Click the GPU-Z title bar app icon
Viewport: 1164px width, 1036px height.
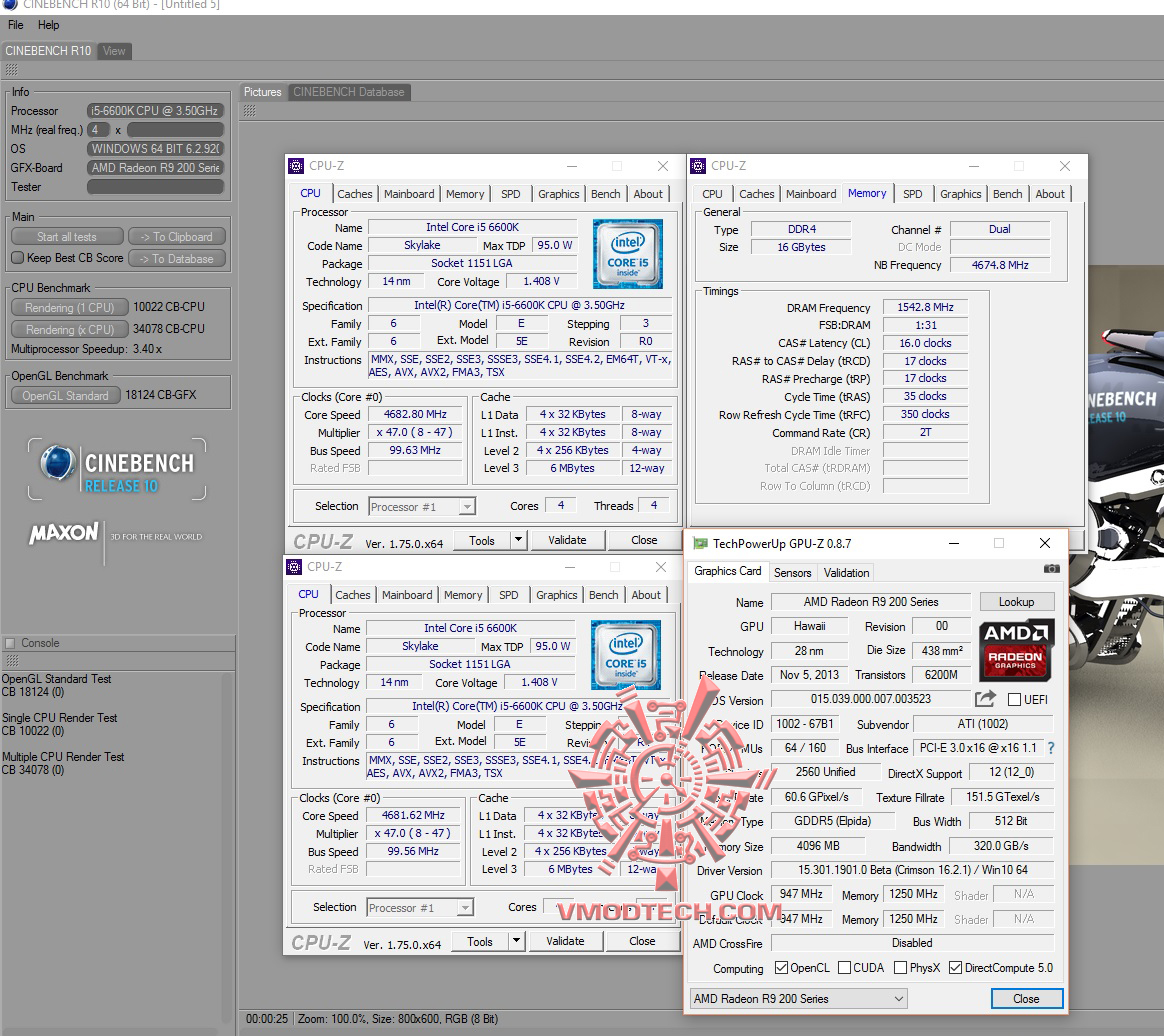pyautogui.click(x=700, y=543)
